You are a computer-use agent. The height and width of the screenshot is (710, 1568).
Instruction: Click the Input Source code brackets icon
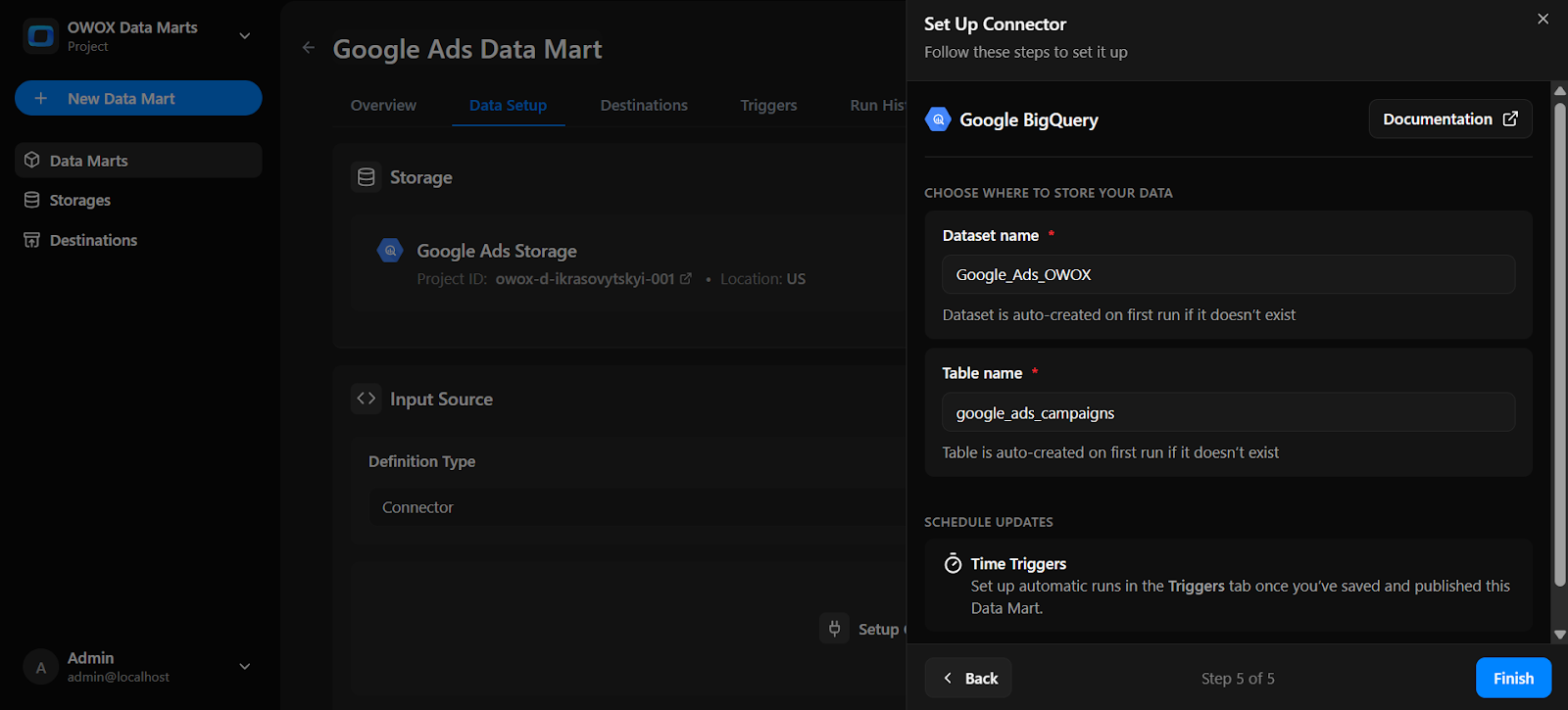367,399
